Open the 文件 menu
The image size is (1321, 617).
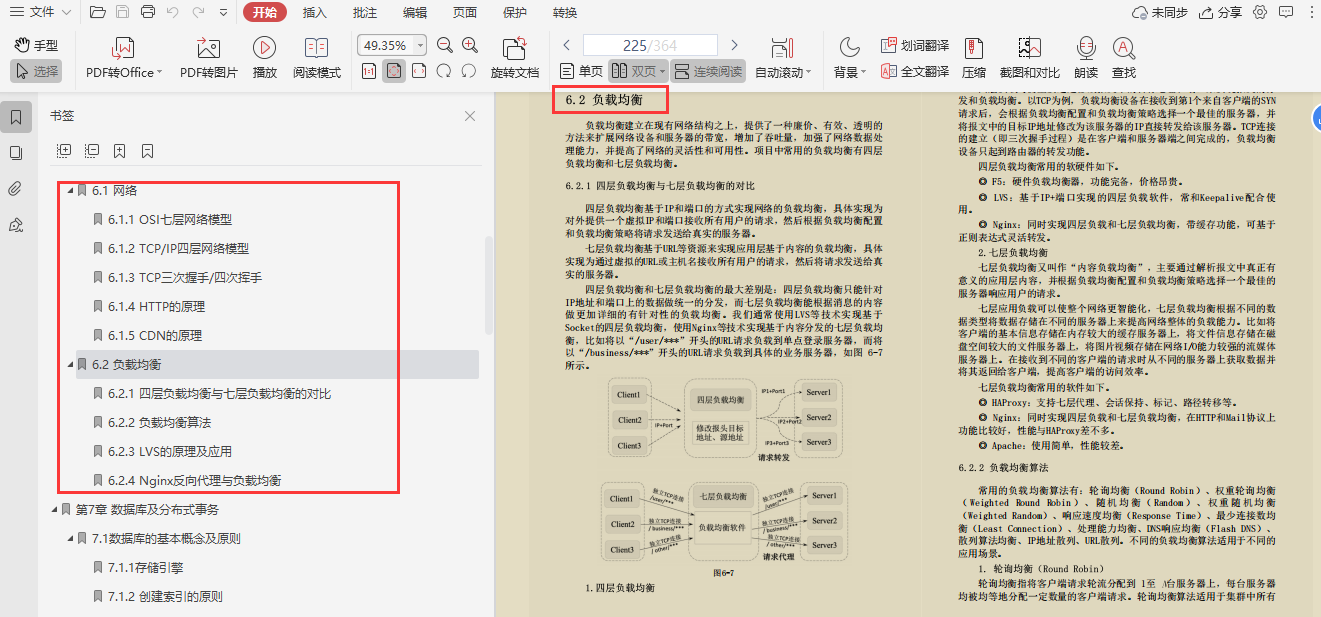pos(41,13)
